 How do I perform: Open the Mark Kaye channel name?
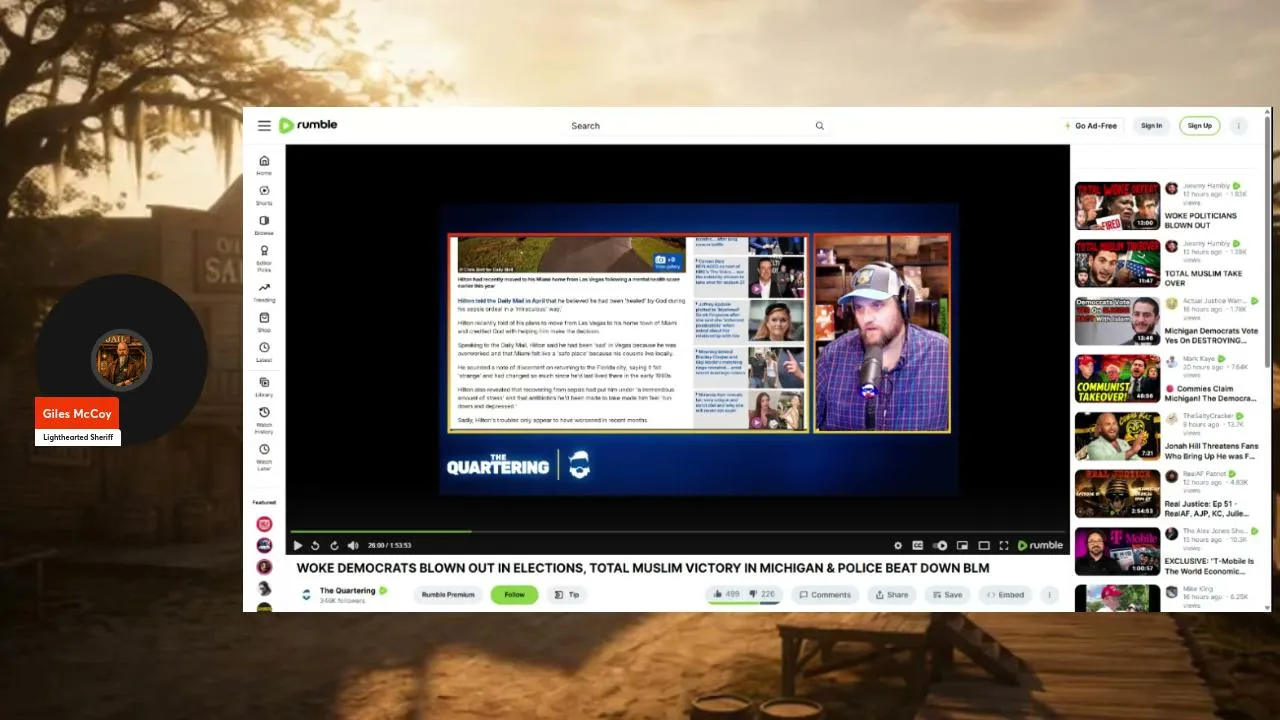click(x=1199, y=358)
